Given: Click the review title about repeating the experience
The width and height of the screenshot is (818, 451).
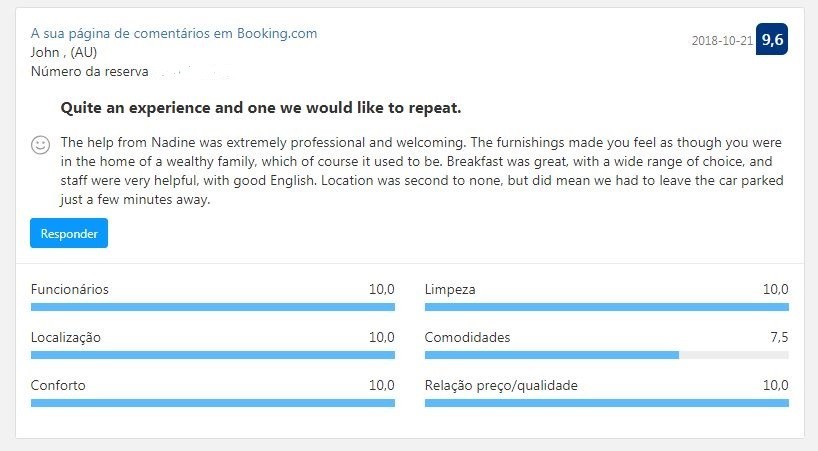Looking at the screenshot, I should pos(261,107).
